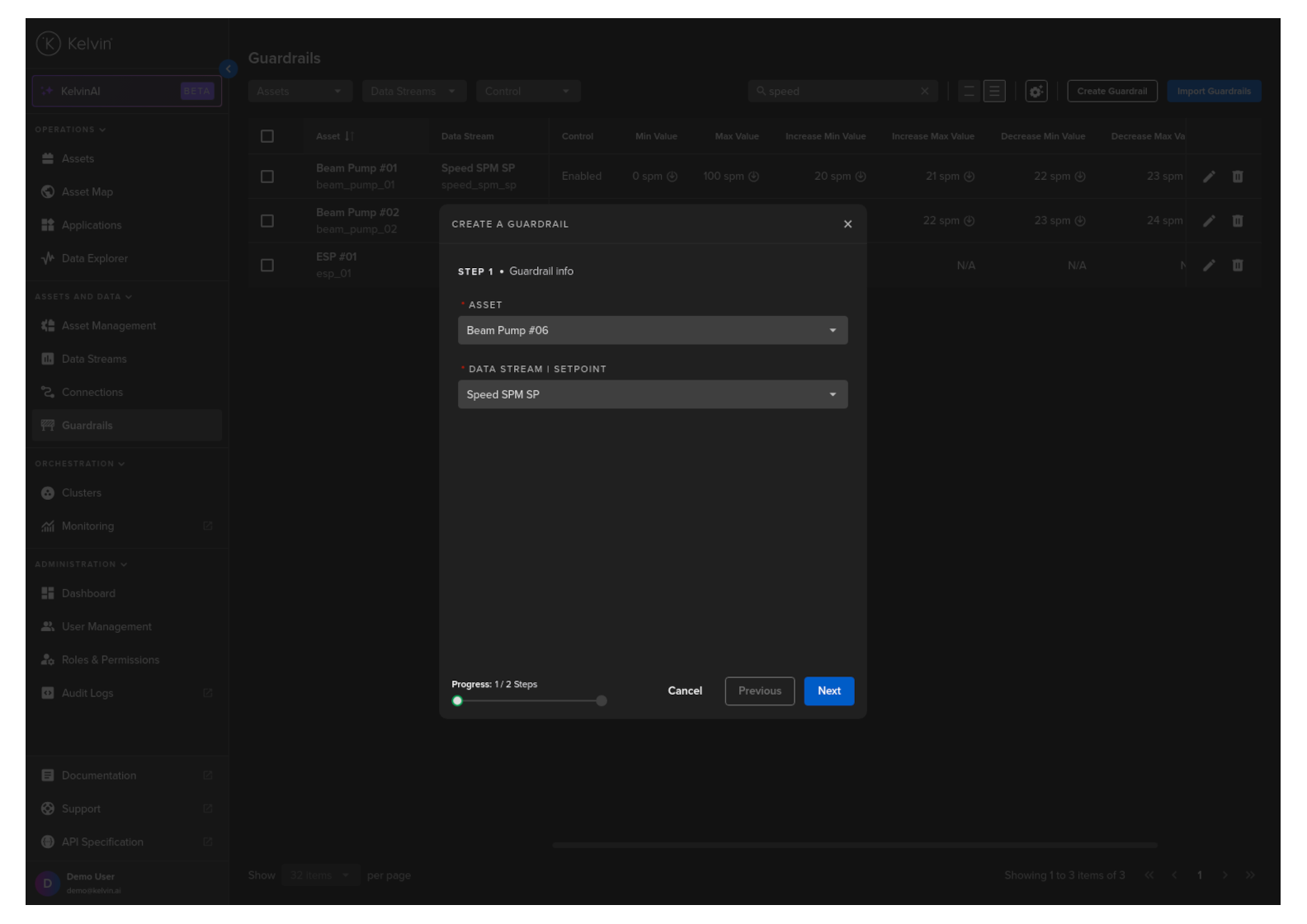Click the delete trash icon for Beam Pump #02

point(1237,221)
